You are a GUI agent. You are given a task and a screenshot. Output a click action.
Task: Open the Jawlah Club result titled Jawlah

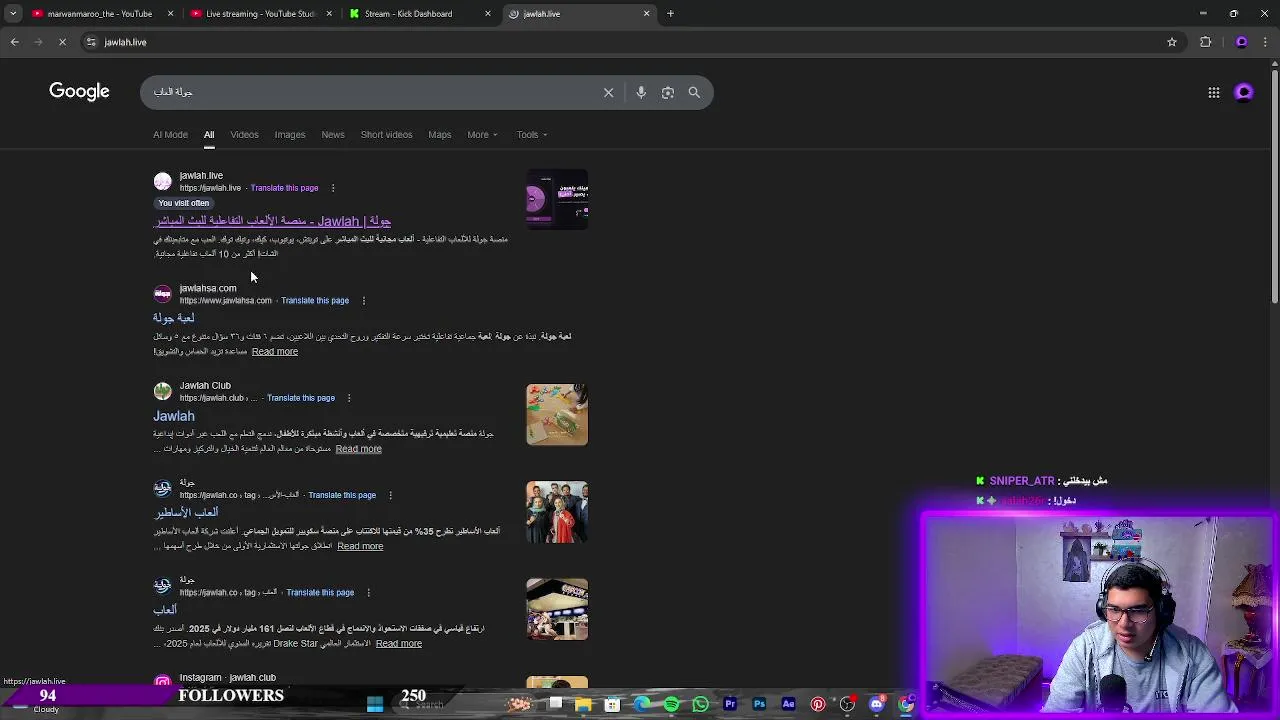(174, 416)
